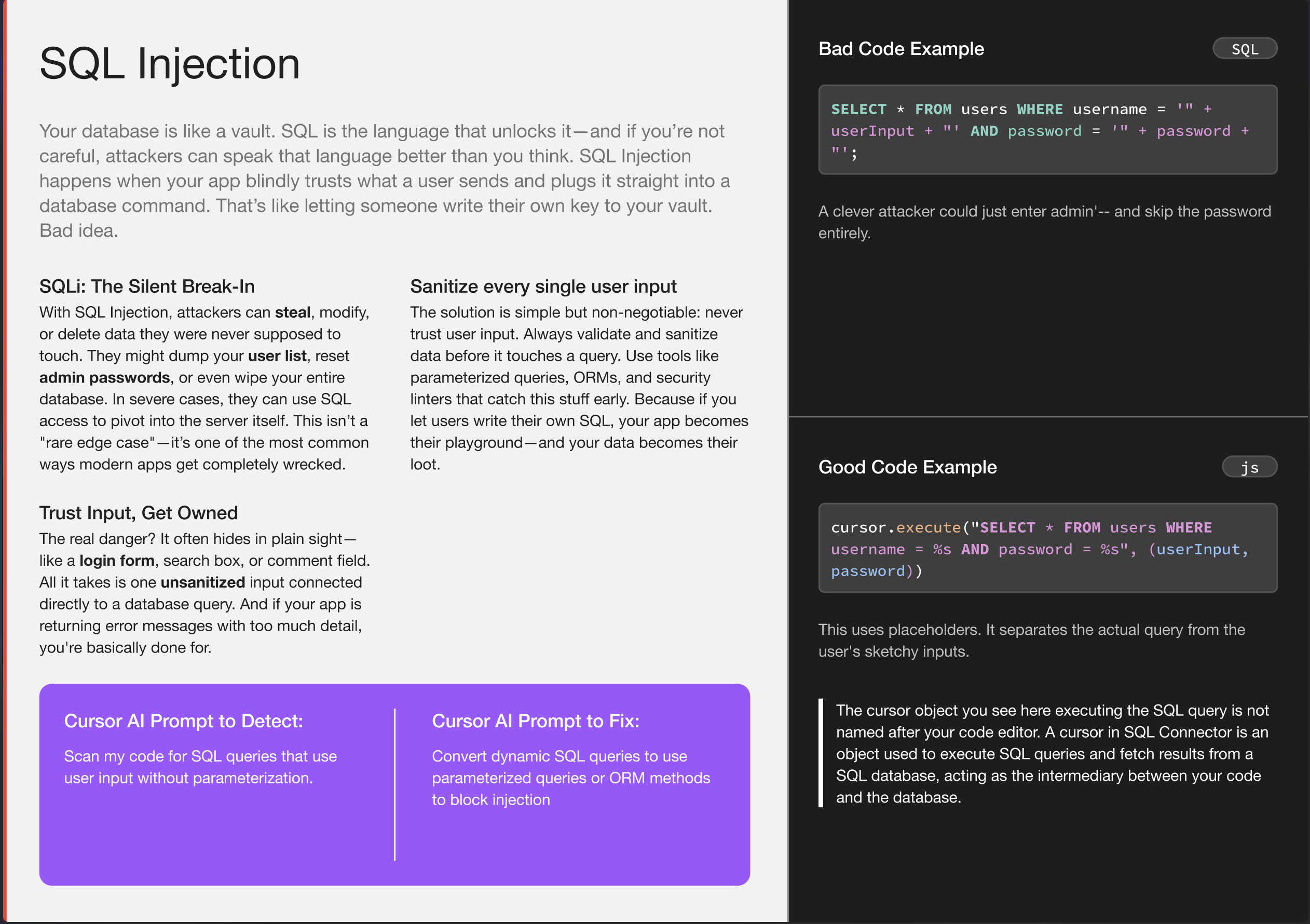Select the Good Code Example heading
The height and width of the screenshot is (924, 1310).
907,467
